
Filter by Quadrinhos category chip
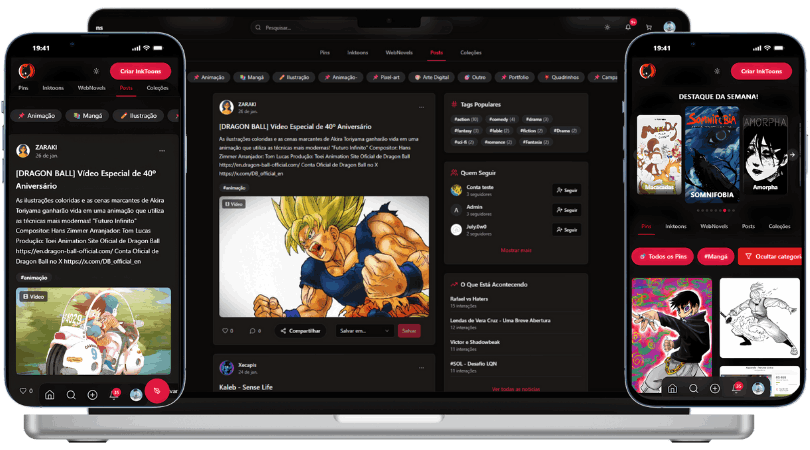pyautogui.click(x=561, y=77)
